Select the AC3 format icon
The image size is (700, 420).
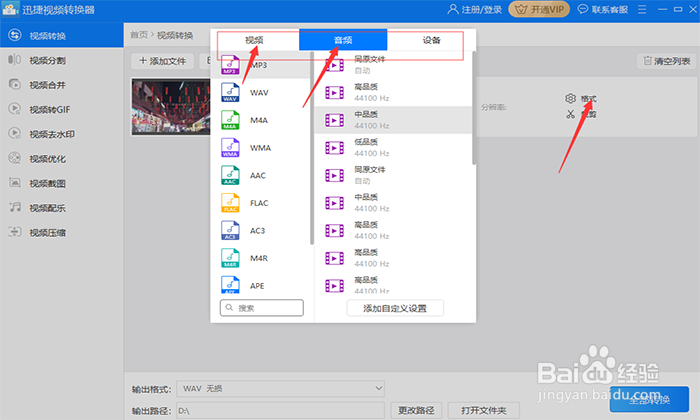pyautogui.click(x=230, y=231)
